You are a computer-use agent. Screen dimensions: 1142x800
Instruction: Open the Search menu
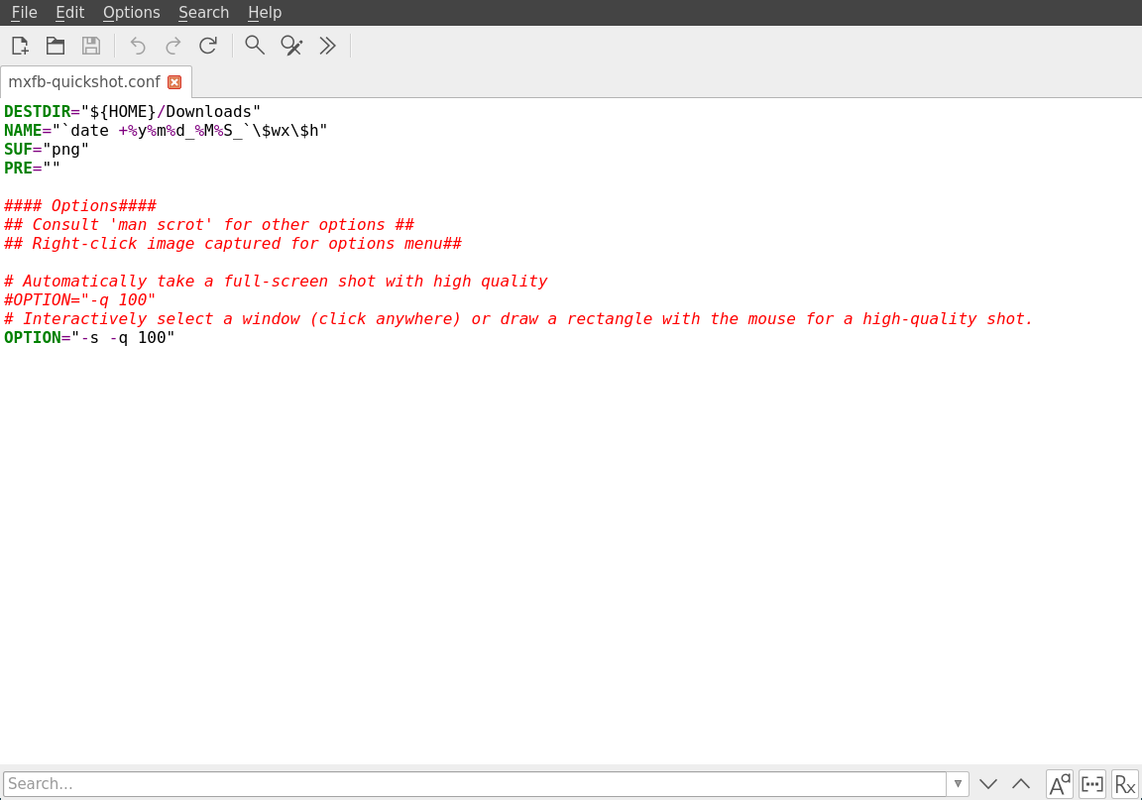coord(203,12)
